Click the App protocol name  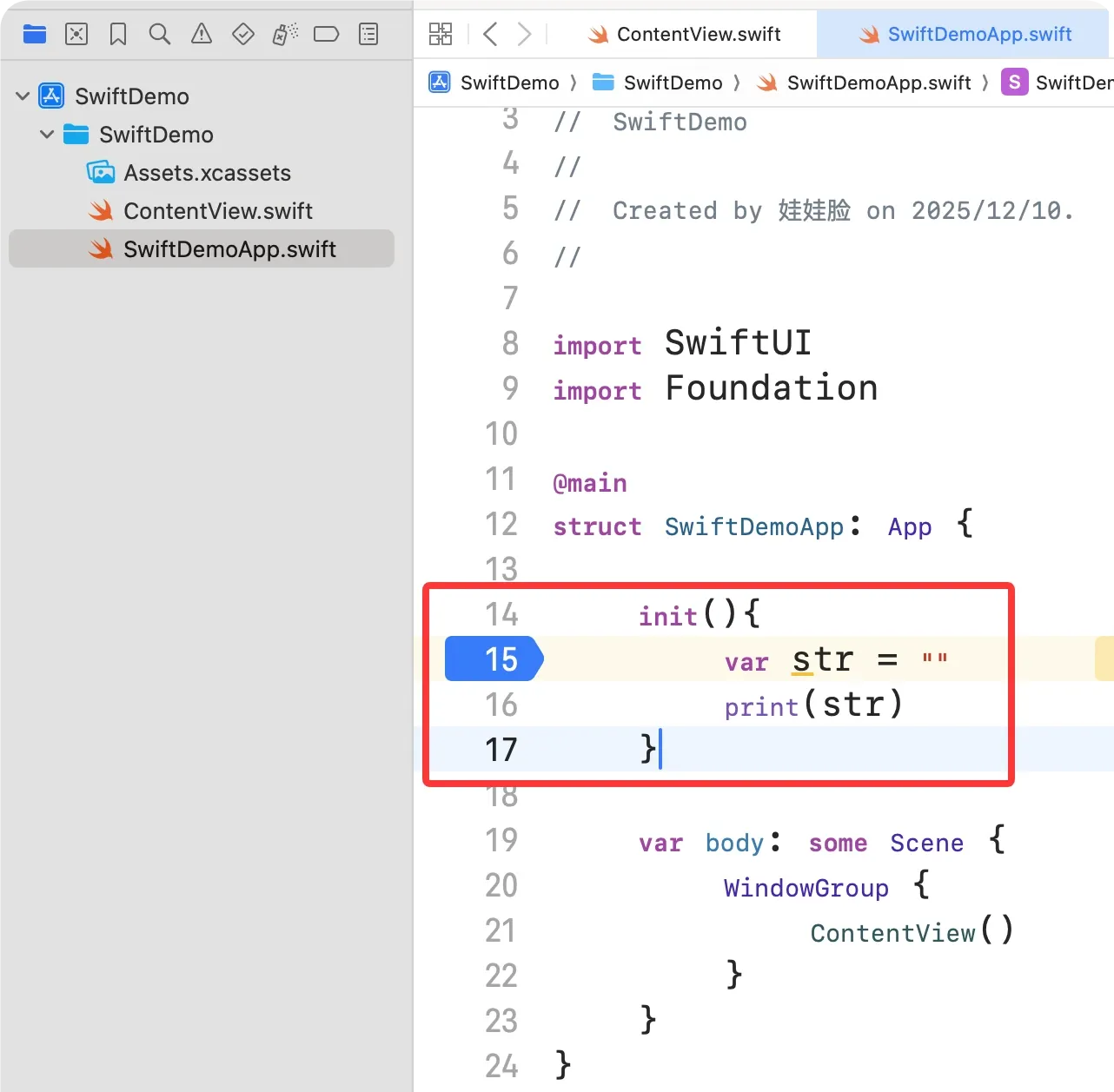tap(910, 527)
